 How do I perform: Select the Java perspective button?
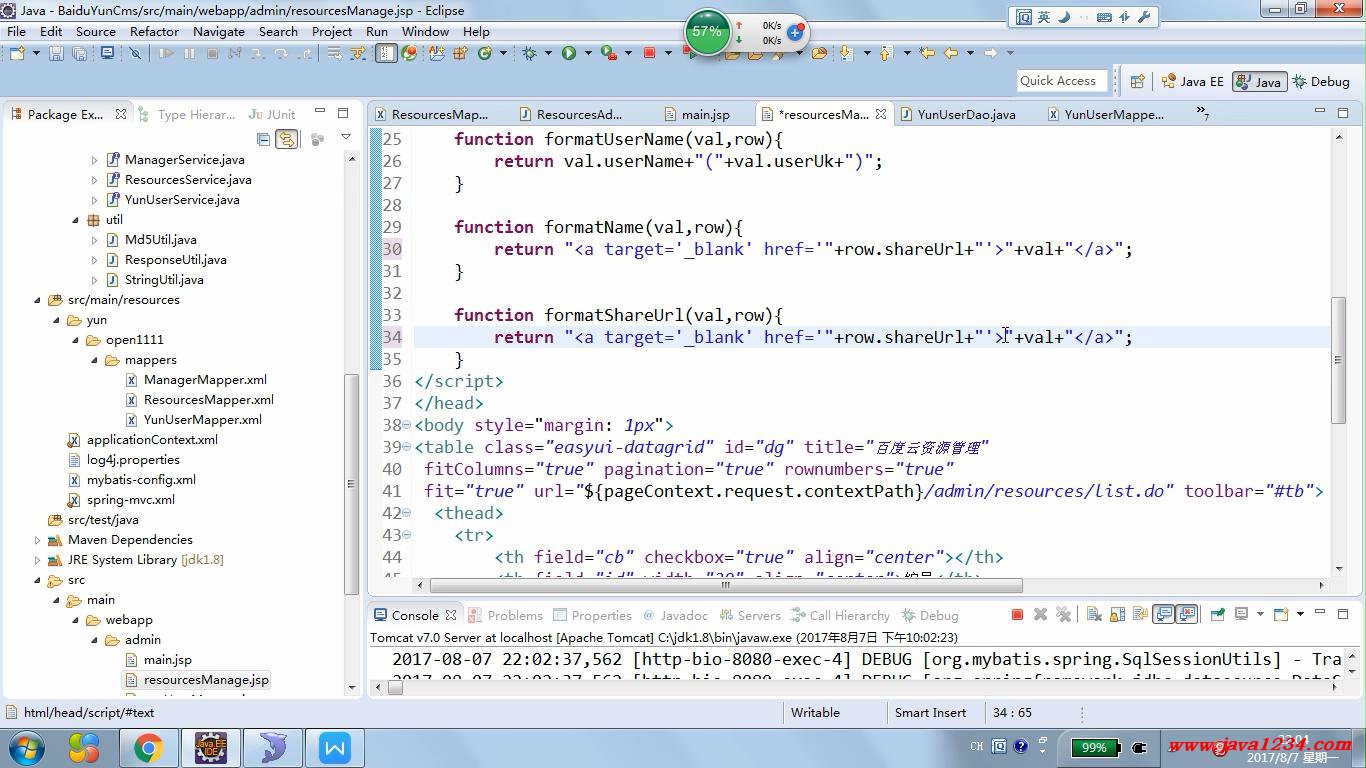(1258, 82)
